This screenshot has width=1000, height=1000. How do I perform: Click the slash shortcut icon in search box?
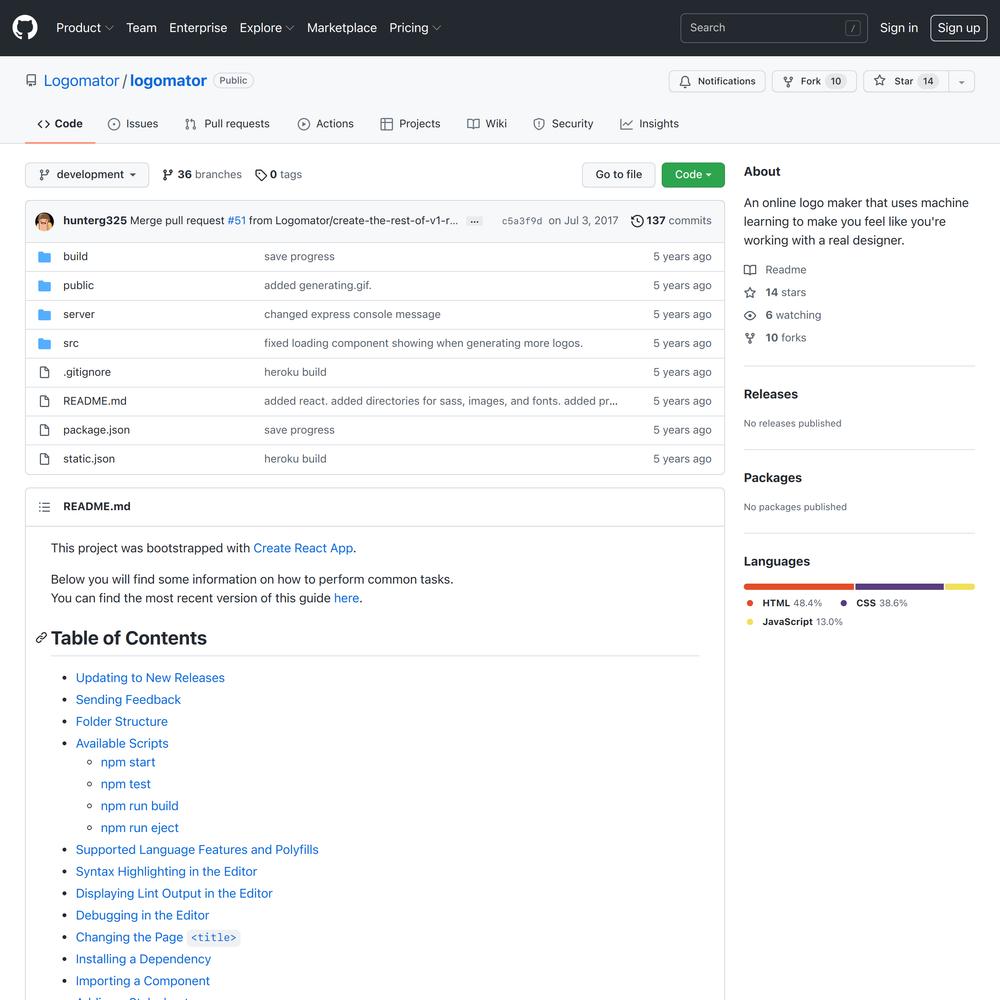[853, 28]
